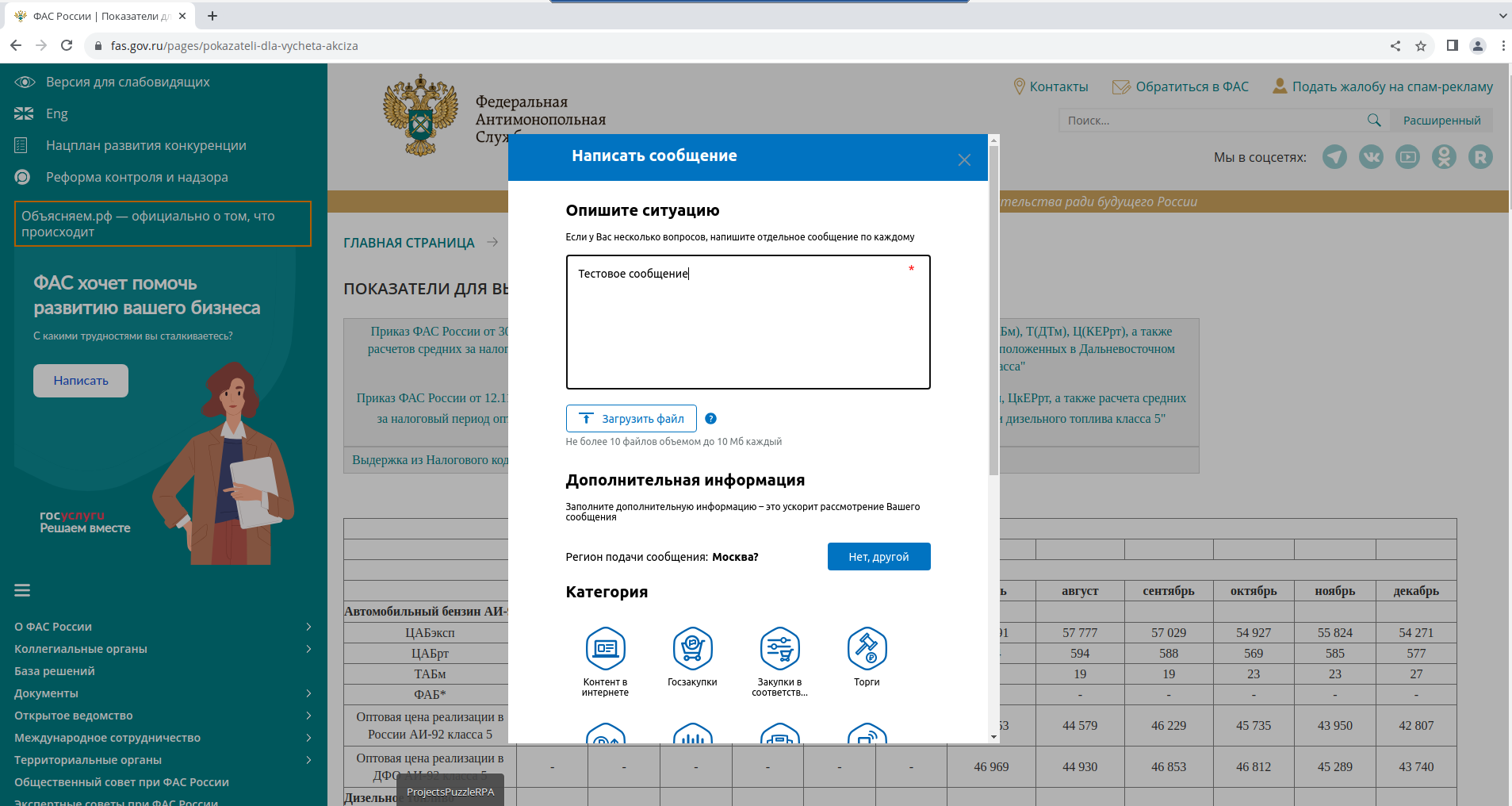Click the browser back arrow
Image resolution: width=1512 pixels, height=806 pixels.
[16, 45]
